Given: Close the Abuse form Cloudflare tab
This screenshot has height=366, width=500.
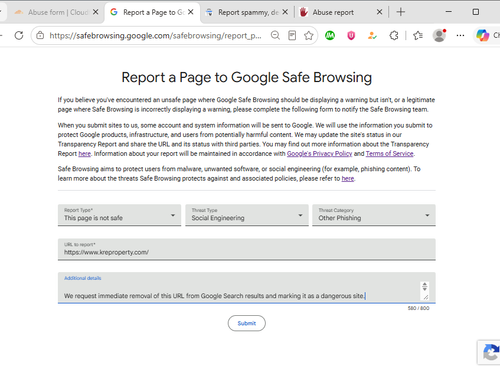Looking at the screenshot, I should click(x=96, y=12).
